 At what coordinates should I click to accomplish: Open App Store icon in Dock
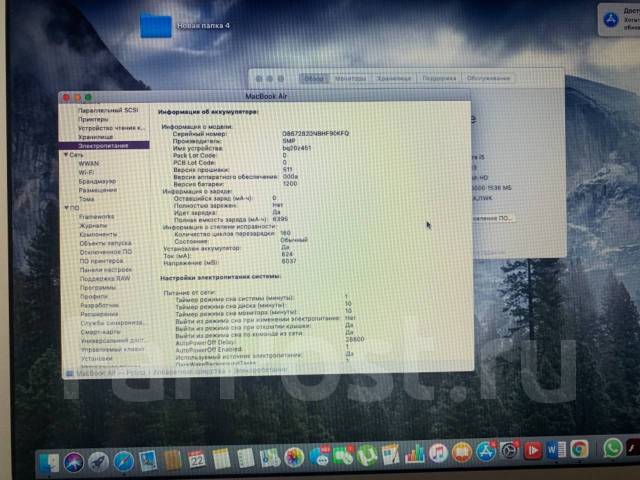(486, 451)
